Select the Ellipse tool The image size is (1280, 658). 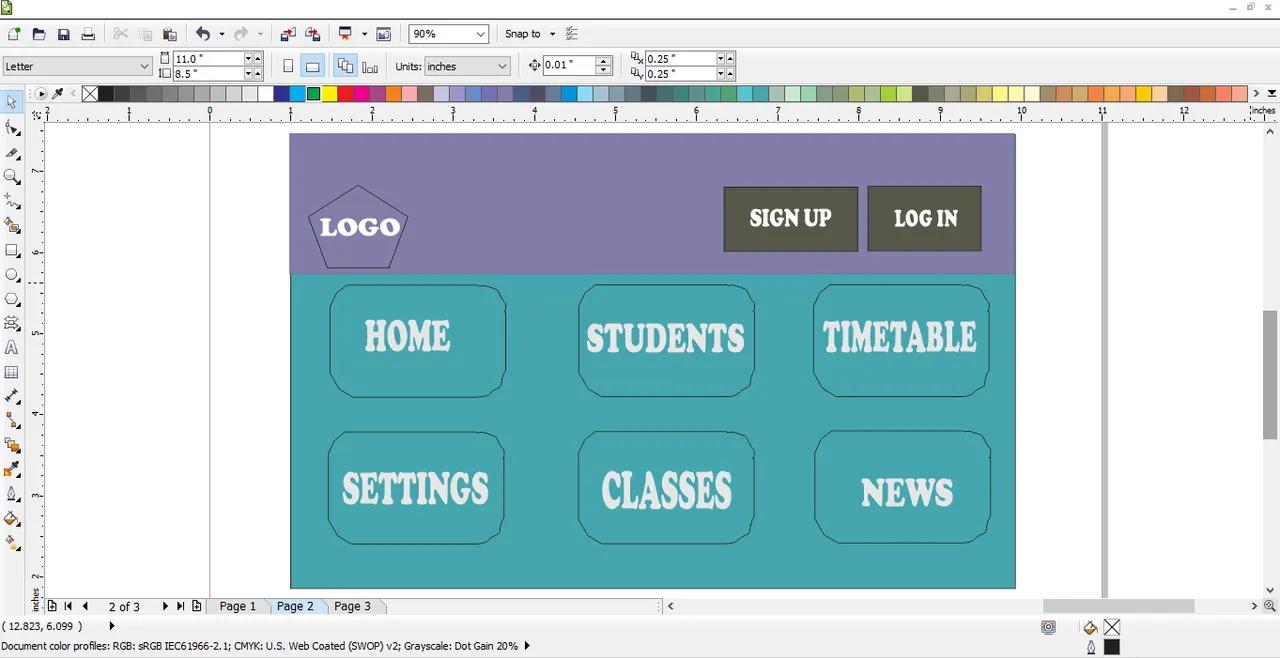[x=12, y=275]
